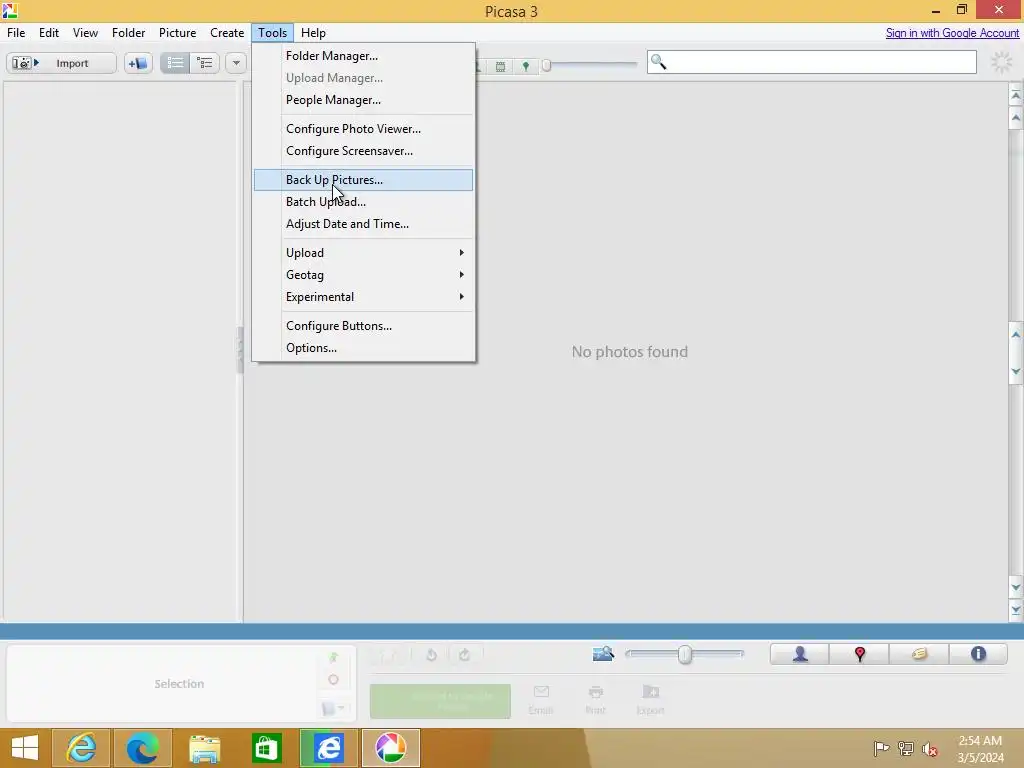The height and width of the screenshot is (768, 1024).
Task: Switch to flat folder list view
Action: (x=175, y=63)
